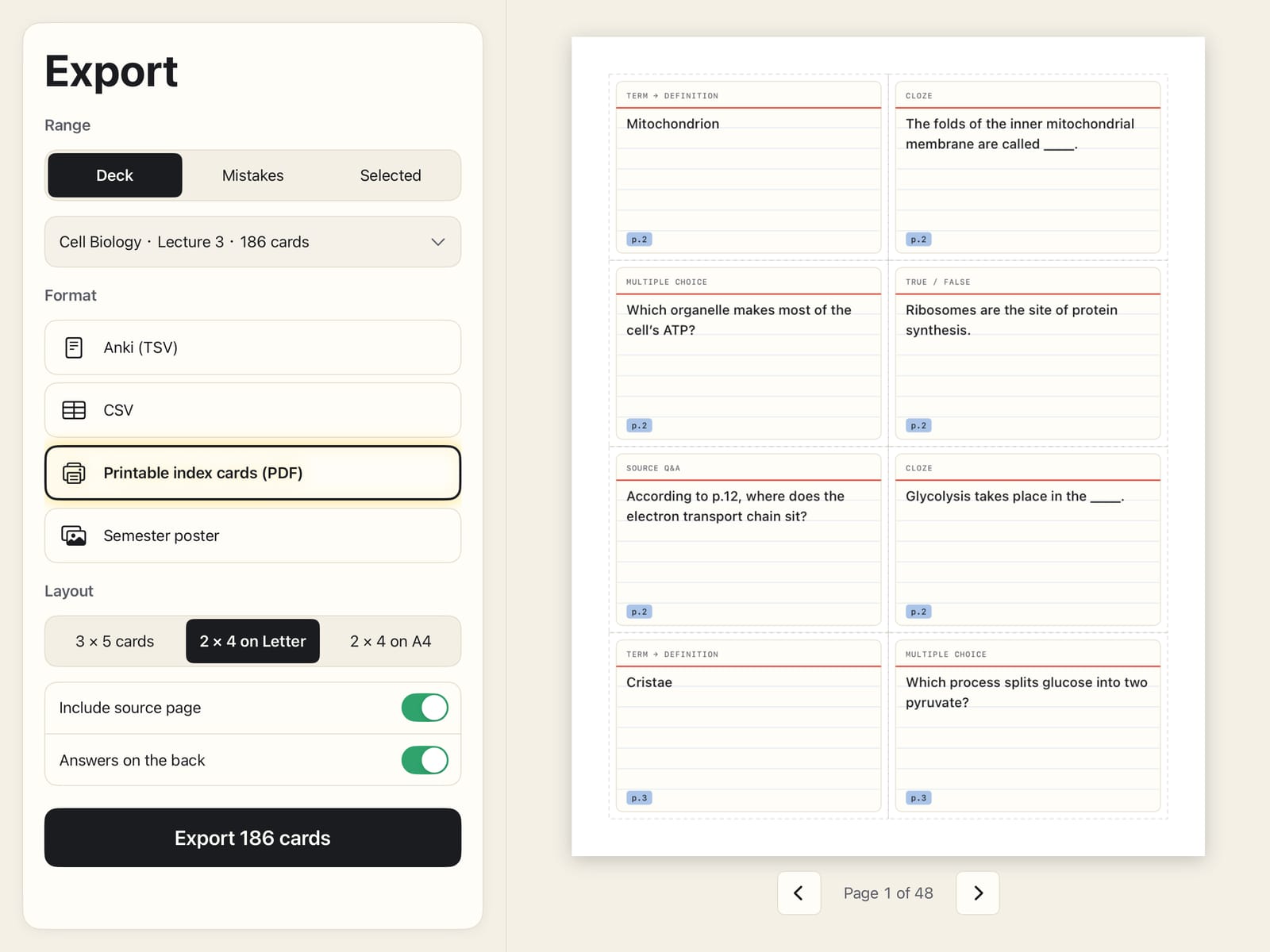Expand deck list via chevron arrow
This screenshot has height=952, width=1270.
pos(437,242)
